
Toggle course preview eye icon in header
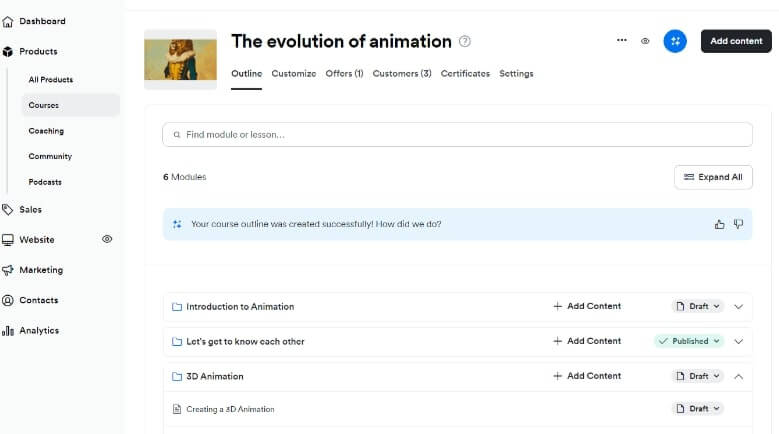coord(645,41)
